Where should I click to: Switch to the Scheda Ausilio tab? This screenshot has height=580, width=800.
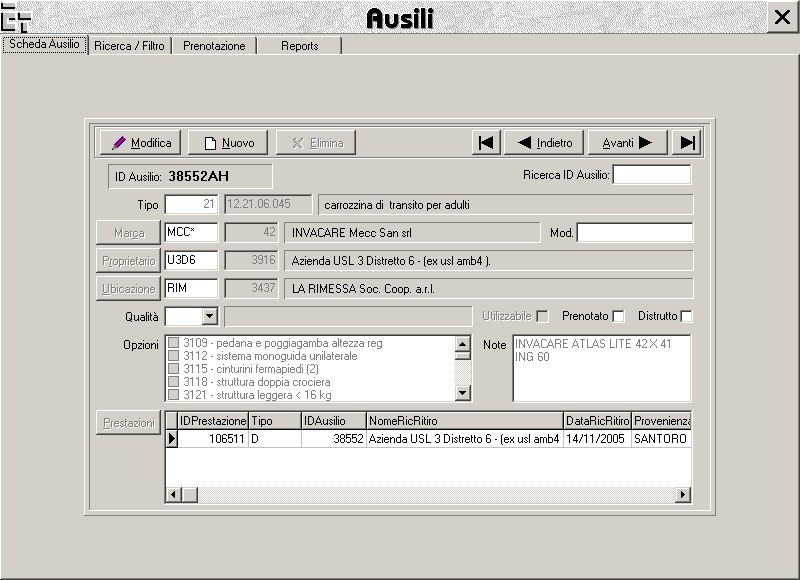44,44
